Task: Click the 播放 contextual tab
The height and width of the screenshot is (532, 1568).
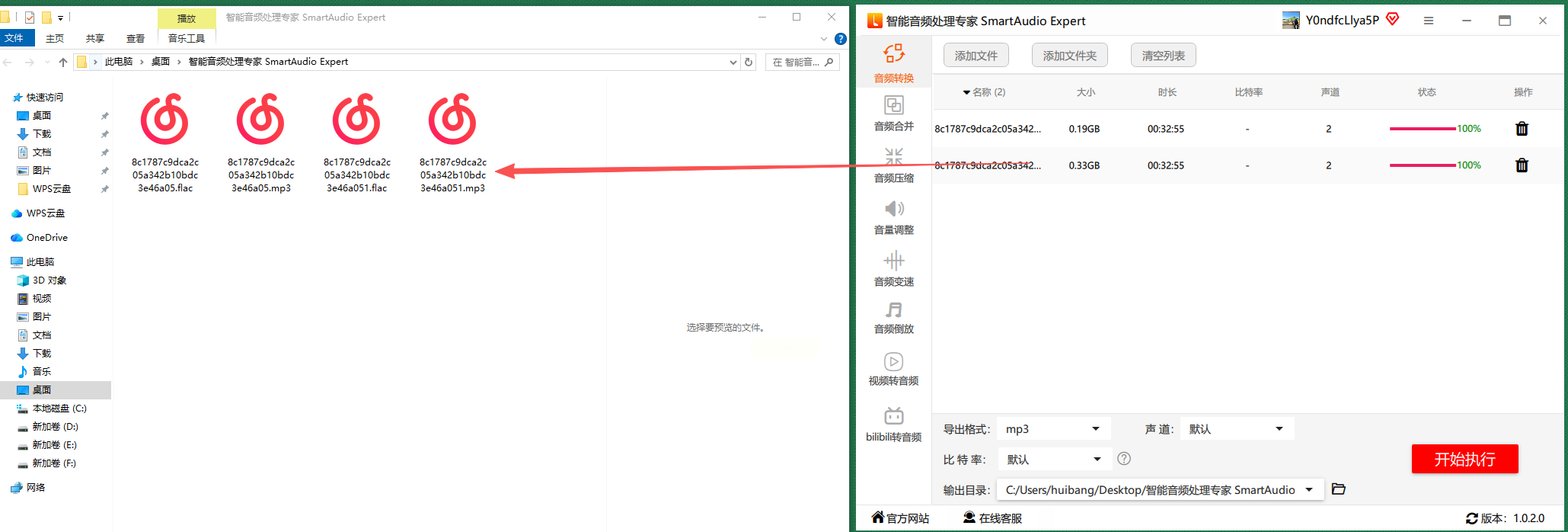Action: tap(187, 18)
